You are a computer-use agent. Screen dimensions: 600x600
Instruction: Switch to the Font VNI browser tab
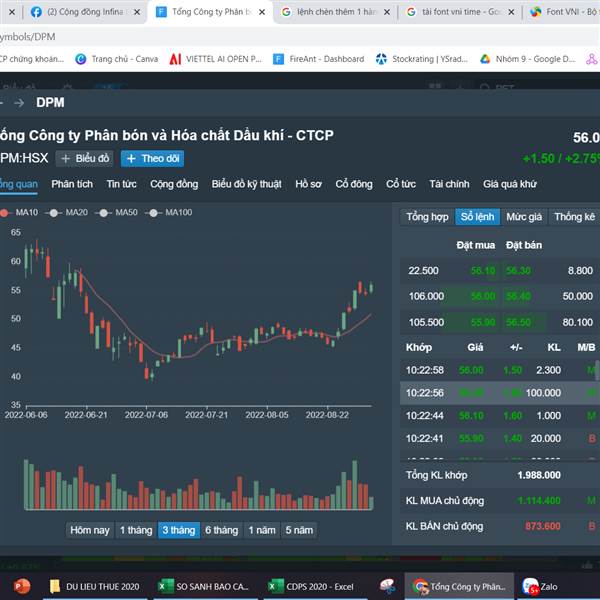(x=562, y=12)
